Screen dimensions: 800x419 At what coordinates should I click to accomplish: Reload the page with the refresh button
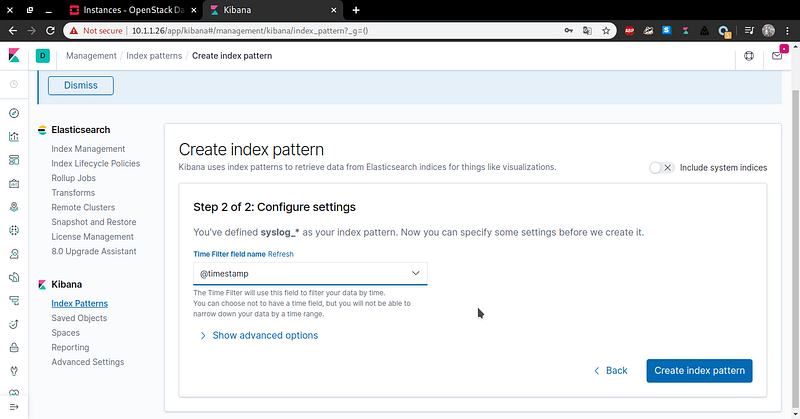coord(50,31)
